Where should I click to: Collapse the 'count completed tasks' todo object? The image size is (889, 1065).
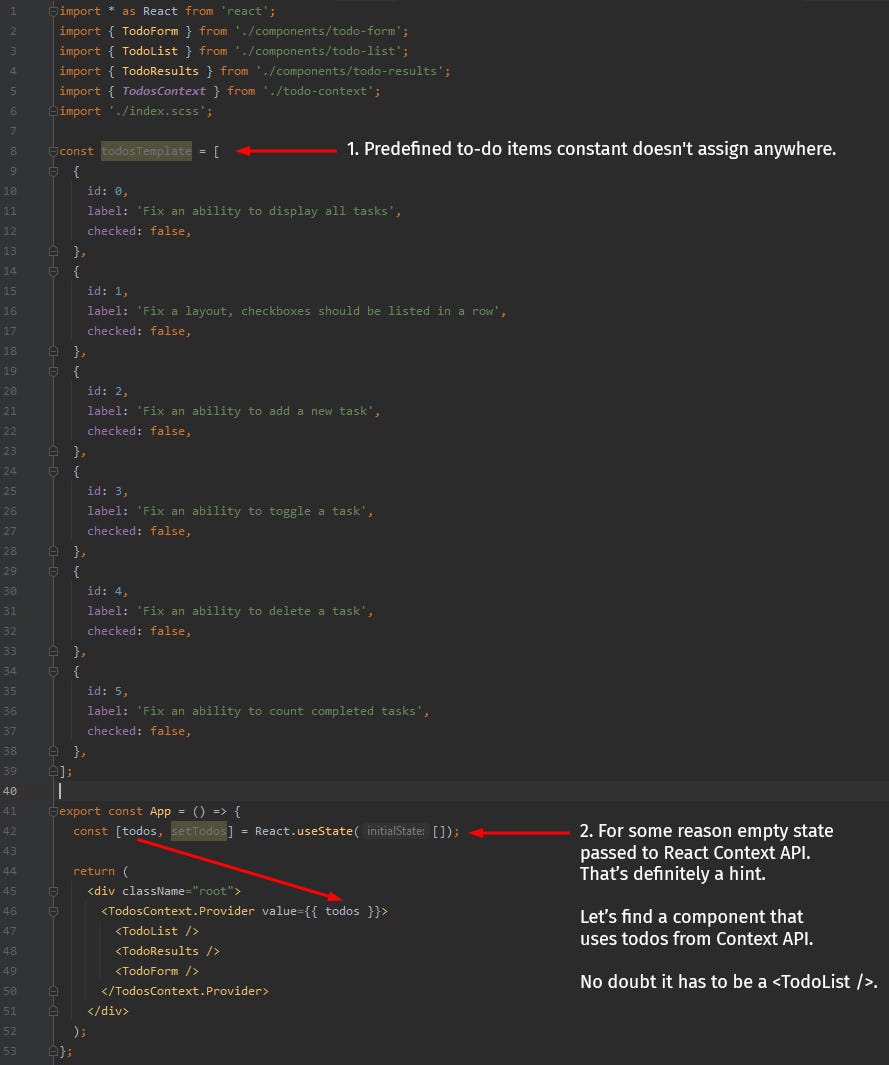(55, 671)
